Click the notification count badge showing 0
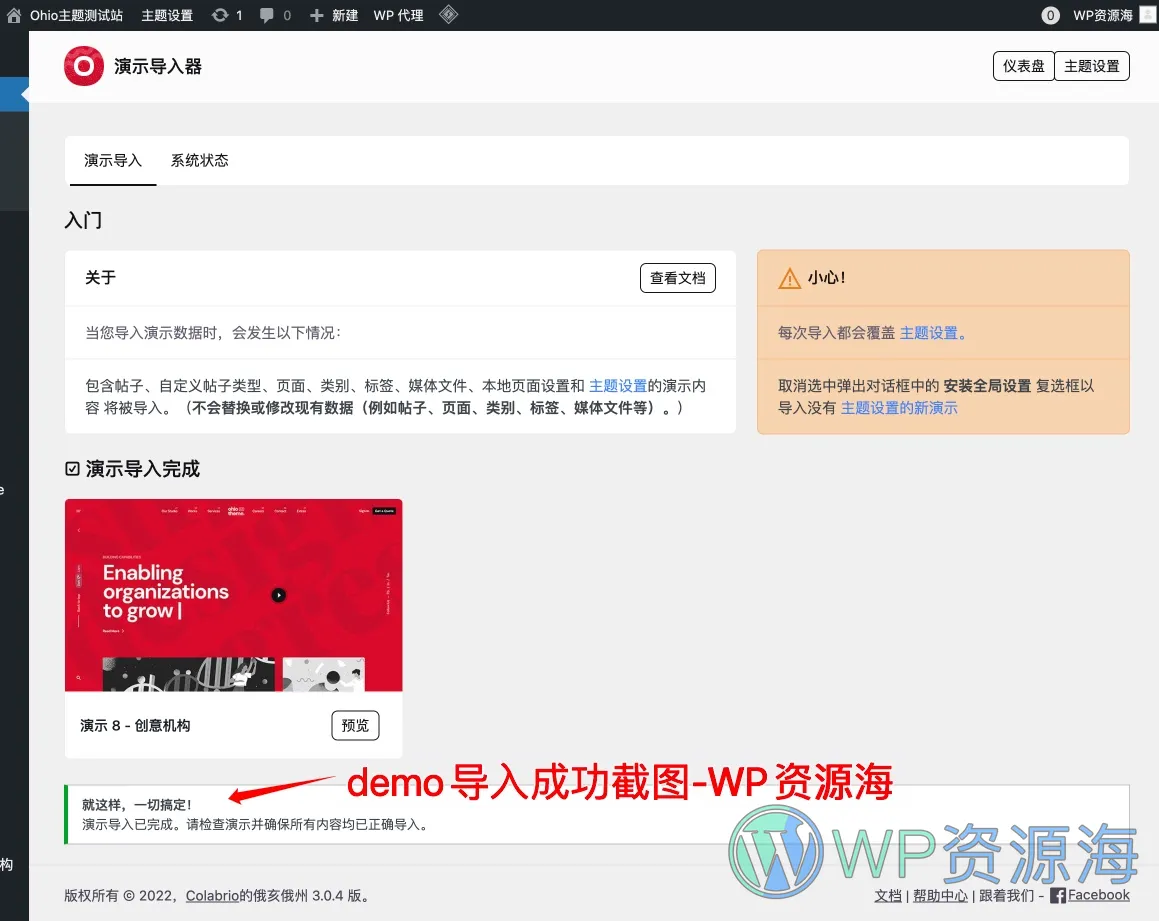This screenshot has height=921, width=1159. click(1050, 15)
